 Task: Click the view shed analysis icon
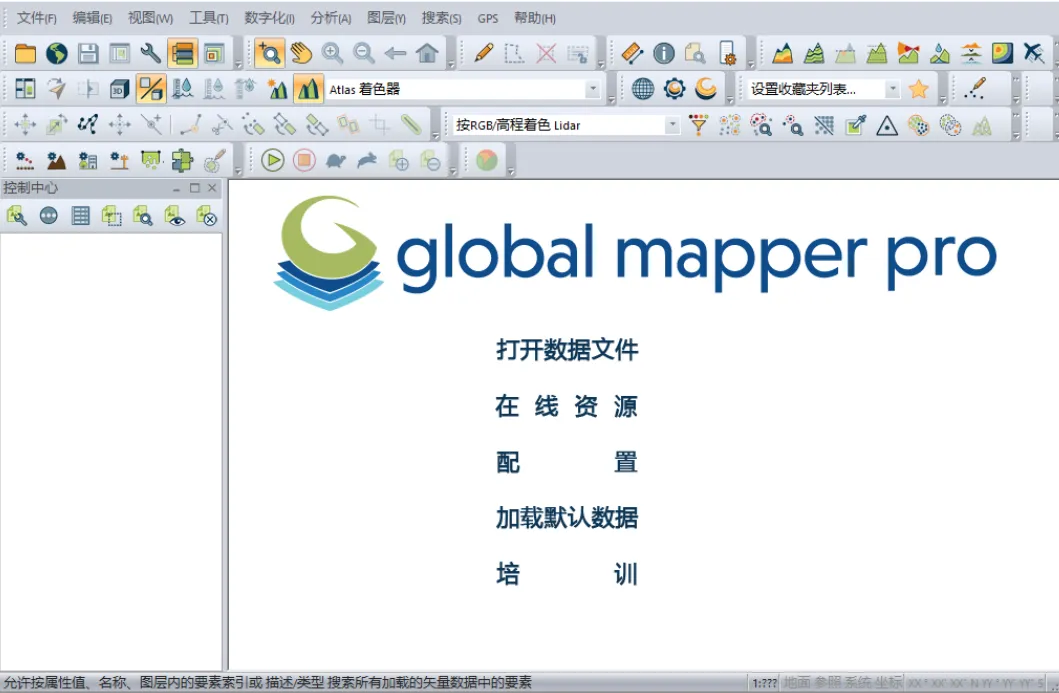[908, 53]
